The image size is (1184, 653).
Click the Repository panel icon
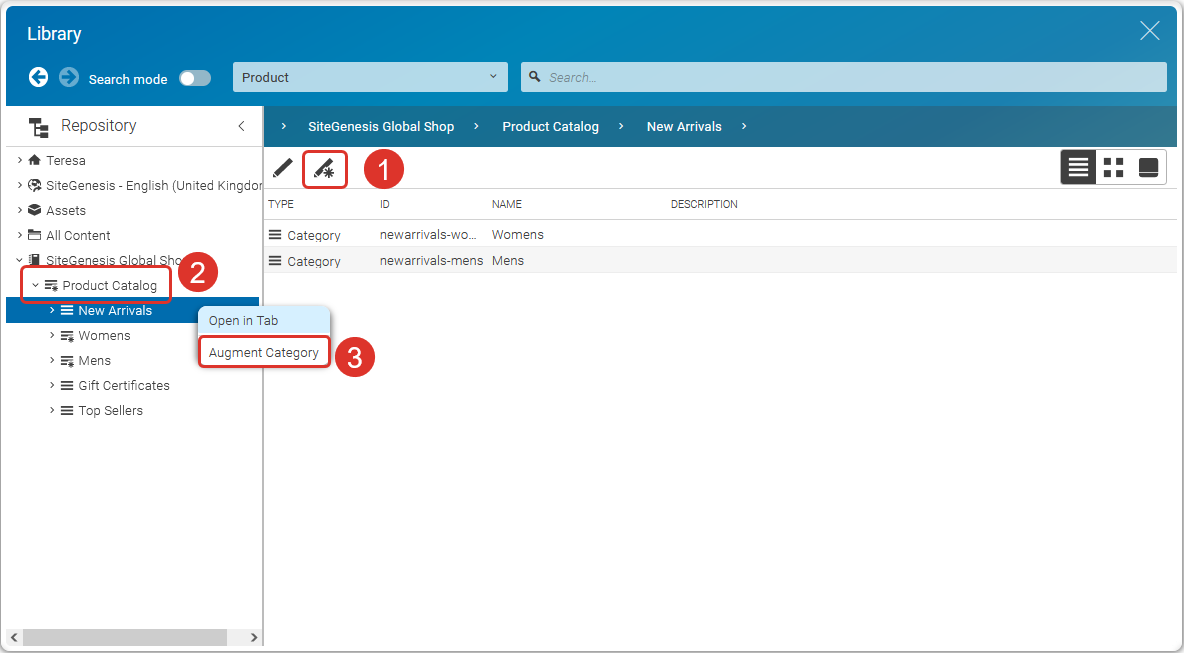pyautogui.click(x=38, y=125)
